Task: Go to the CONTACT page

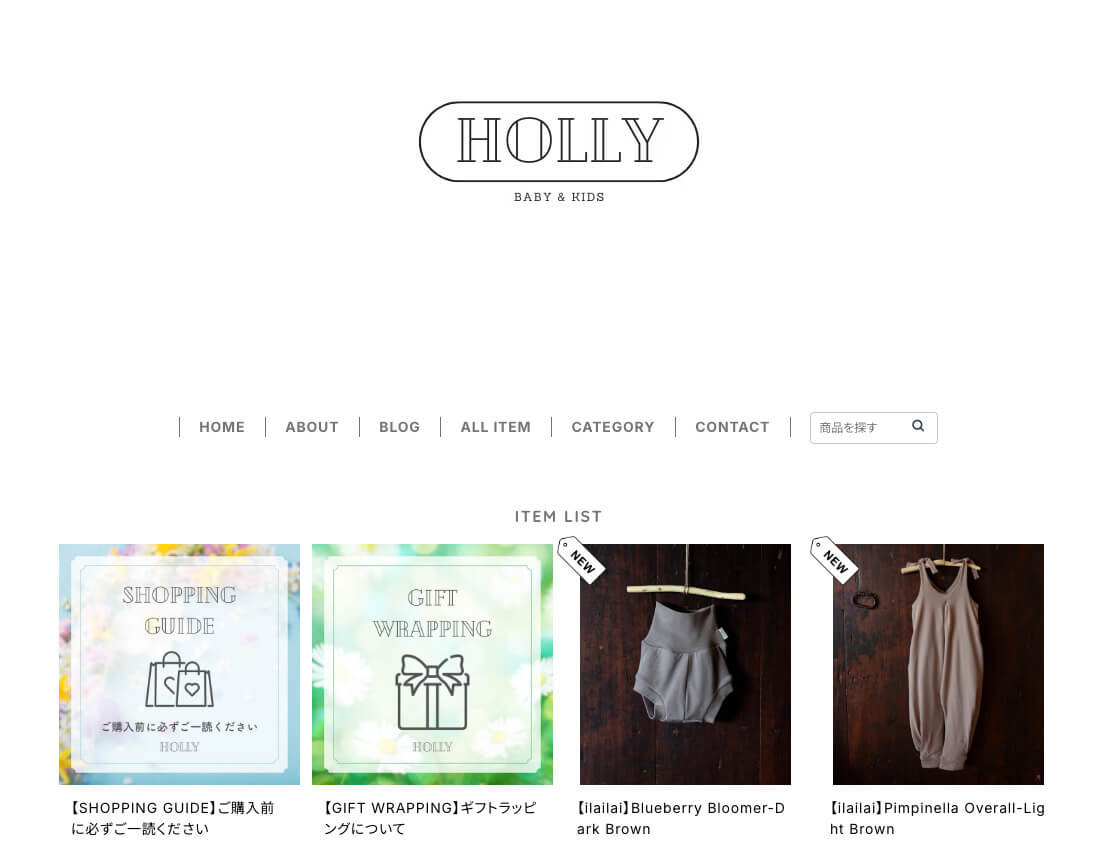Action: (x=732, y=427)
